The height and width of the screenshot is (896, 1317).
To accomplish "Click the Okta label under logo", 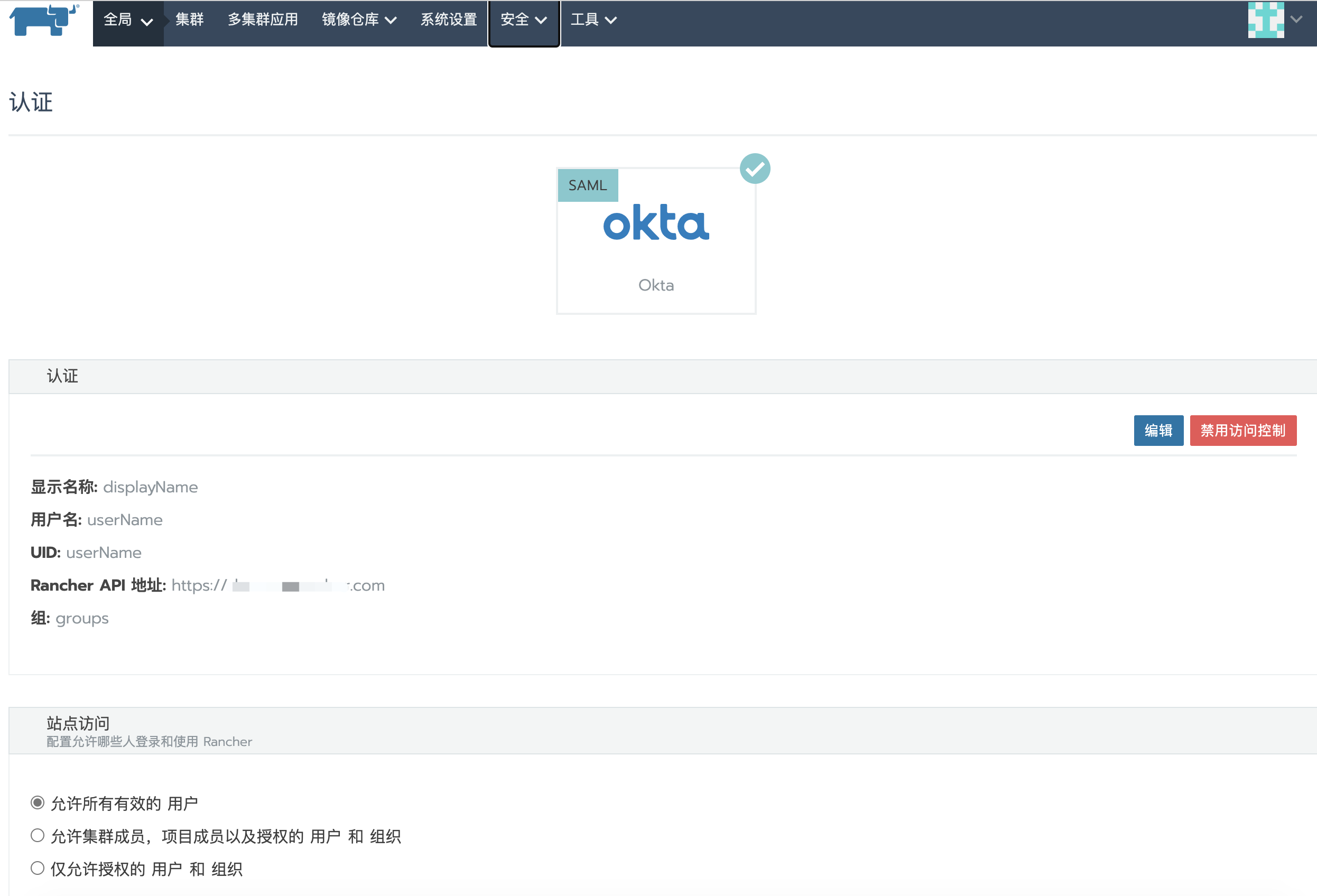I will [656, 285].
